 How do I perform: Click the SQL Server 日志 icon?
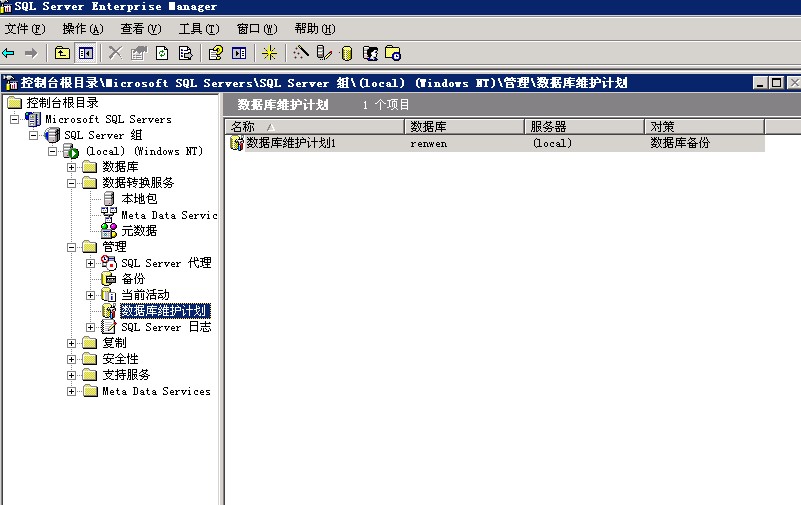[109, 327]
